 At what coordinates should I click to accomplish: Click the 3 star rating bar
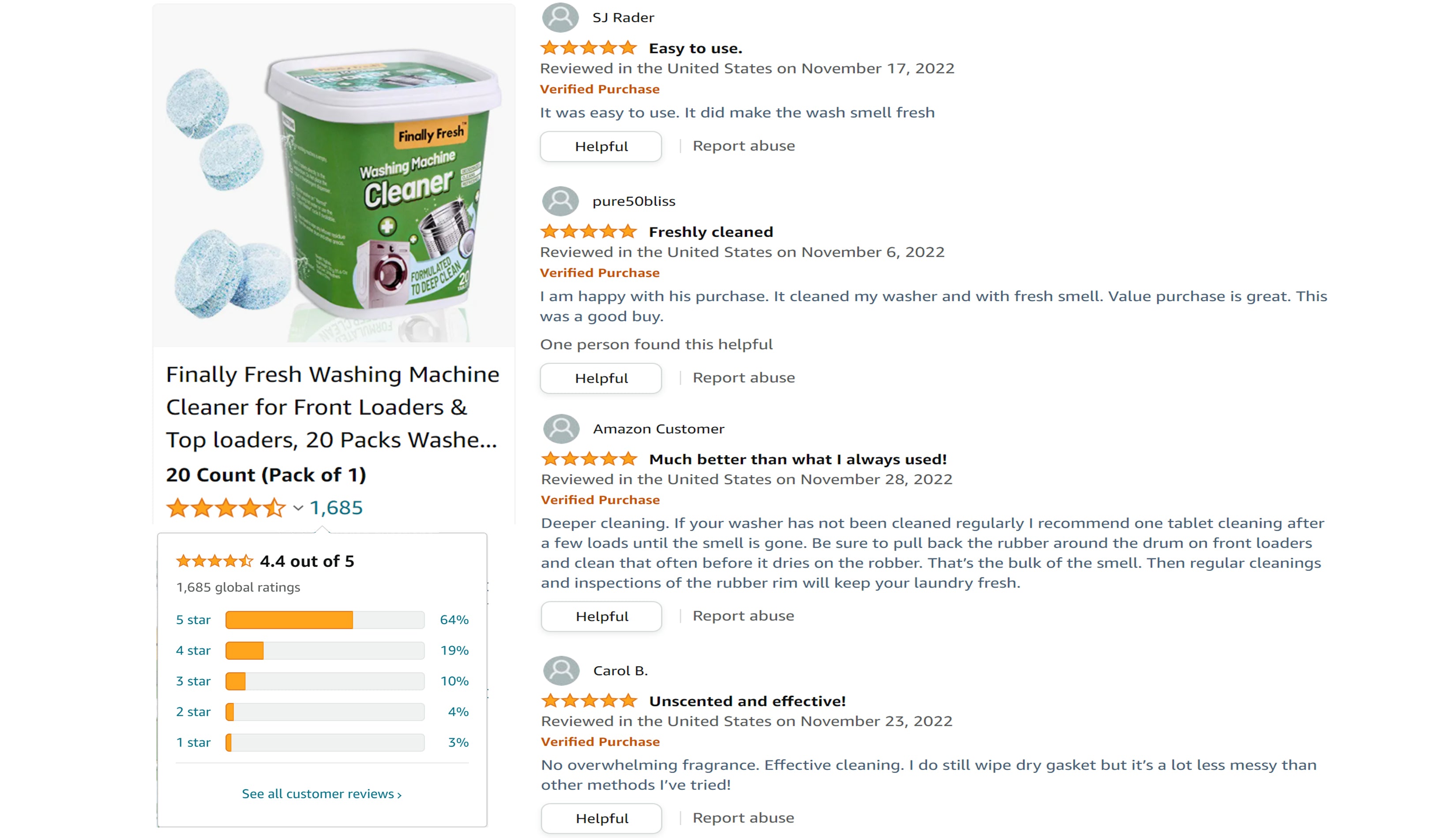[x=325, y=681]
